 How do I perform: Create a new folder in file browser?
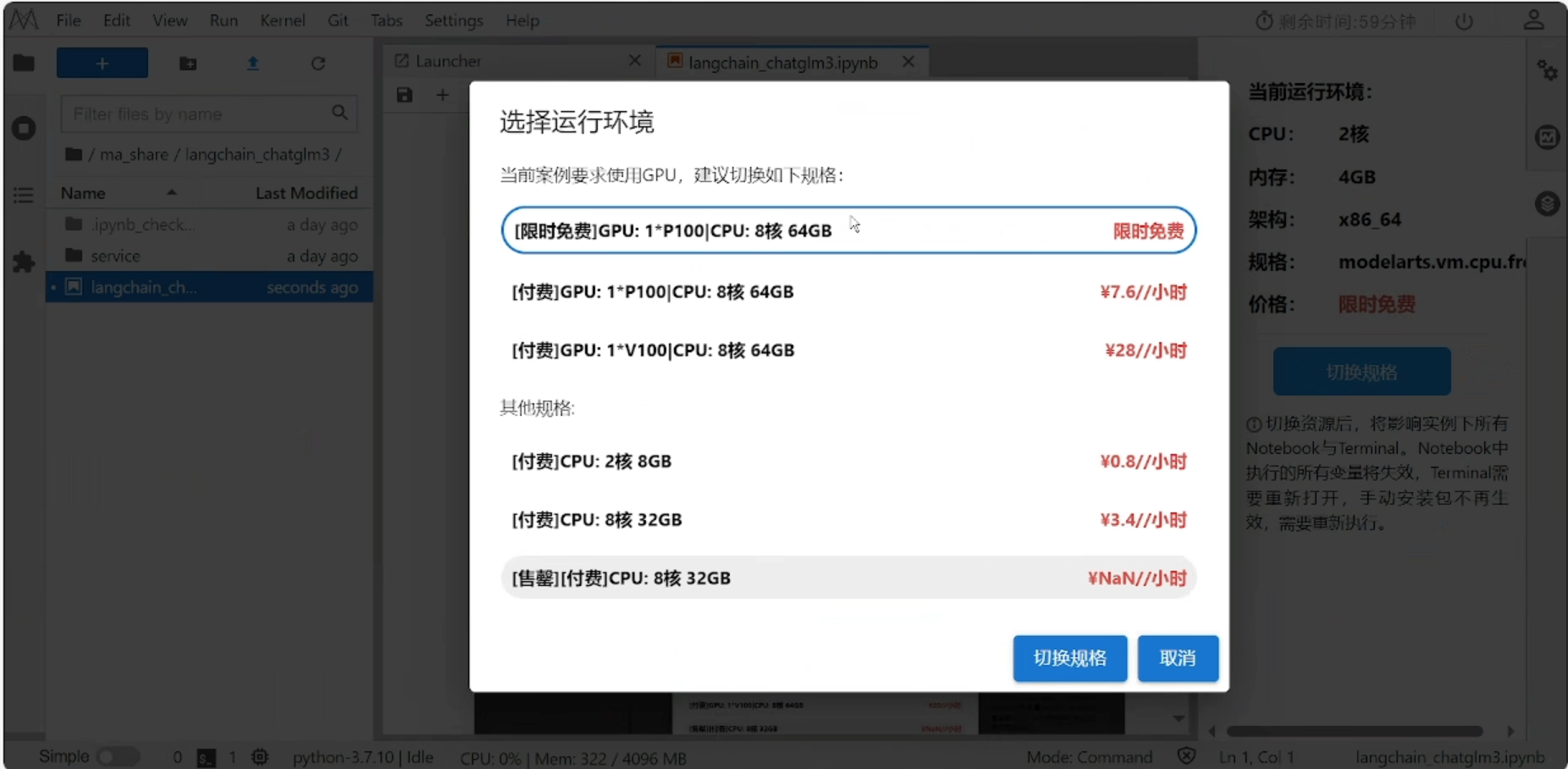(x=188, y=63)
